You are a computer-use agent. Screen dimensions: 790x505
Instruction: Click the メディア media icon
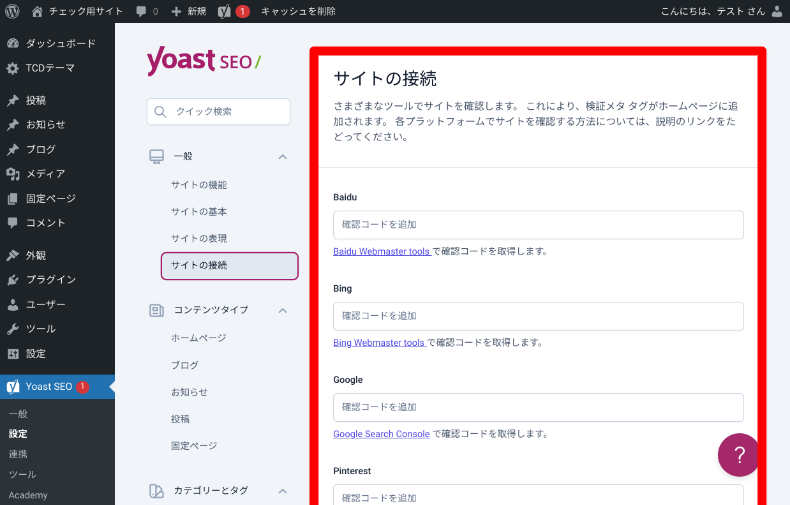13,174
